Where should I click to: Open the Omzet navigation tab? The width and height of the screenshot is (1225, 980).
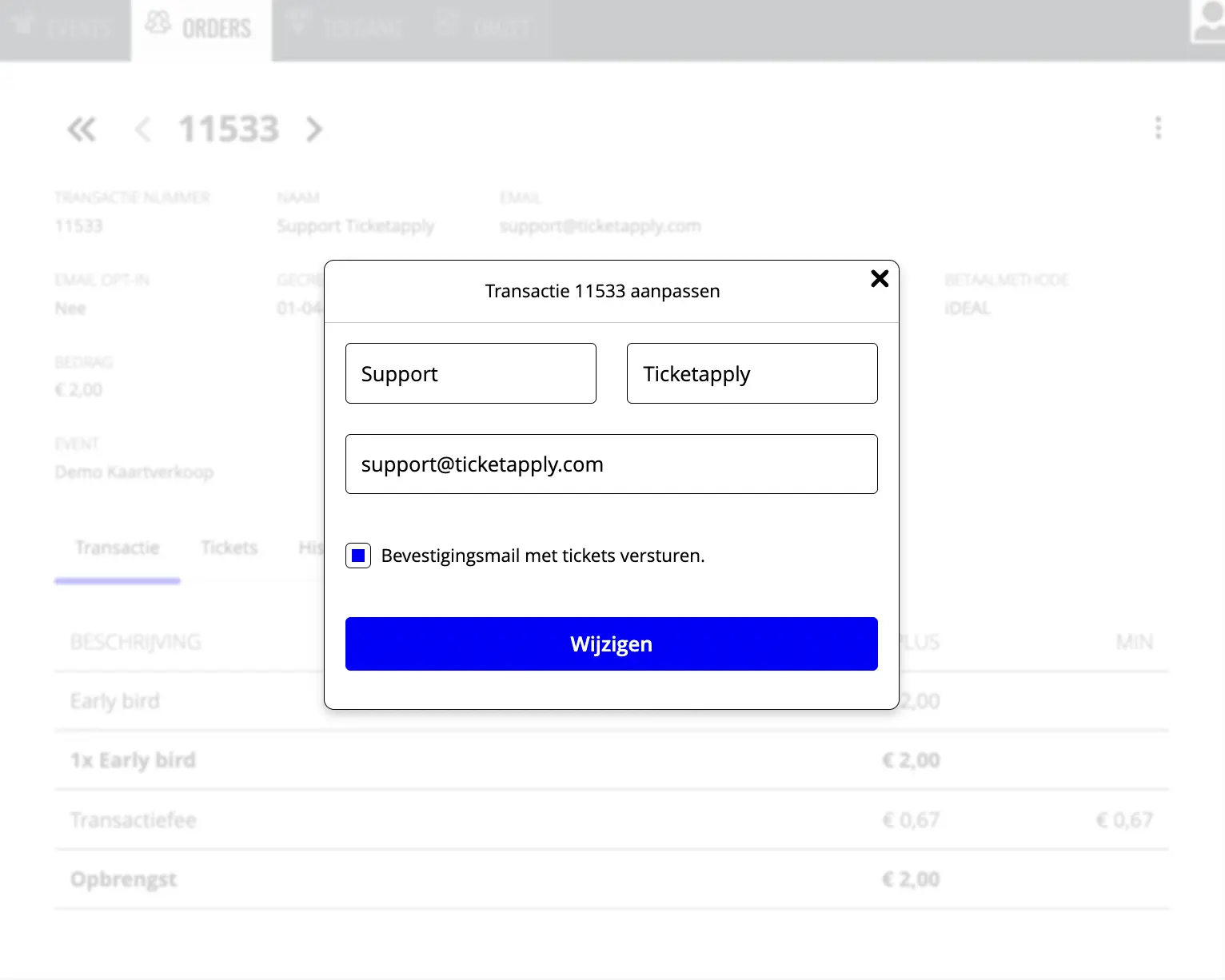click(484, 30)
